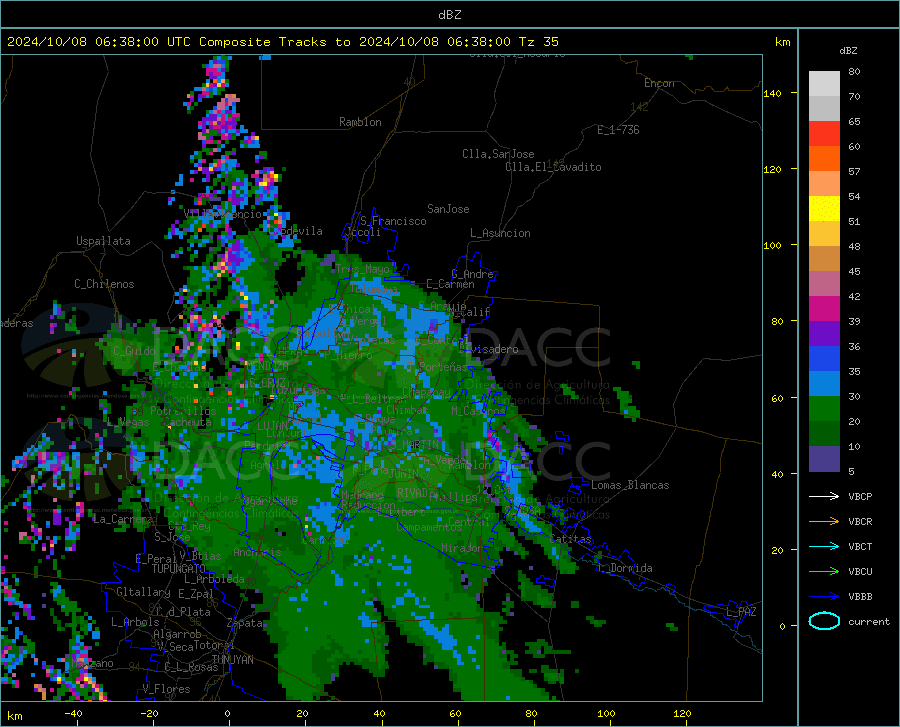This screenshot has width=900, height=727.
Task: Click the VBCU legend label
Action: pyautogui.click(x=860, y=572)
